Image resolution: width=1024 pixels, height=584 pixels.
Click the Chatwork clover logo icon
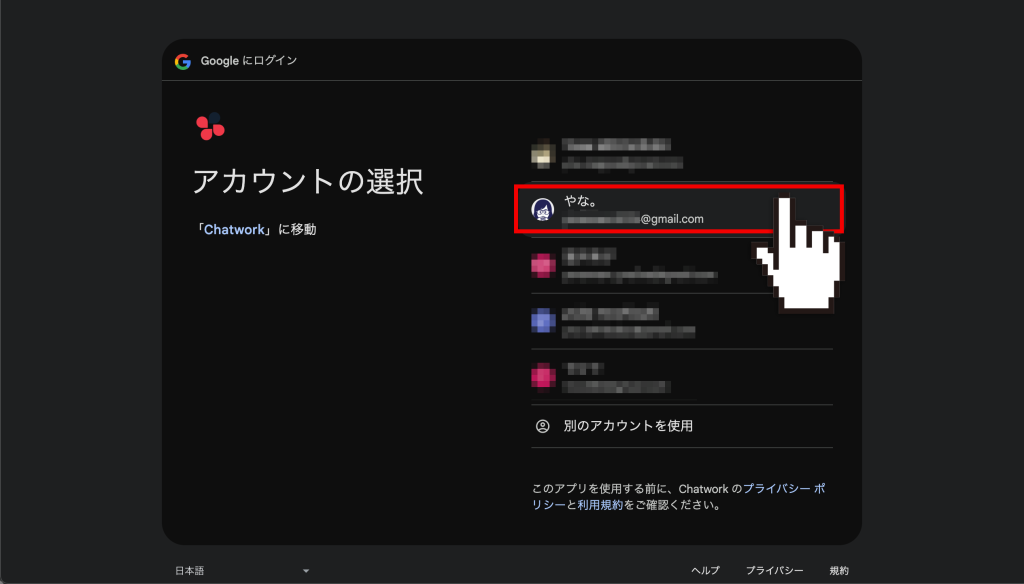209,128
